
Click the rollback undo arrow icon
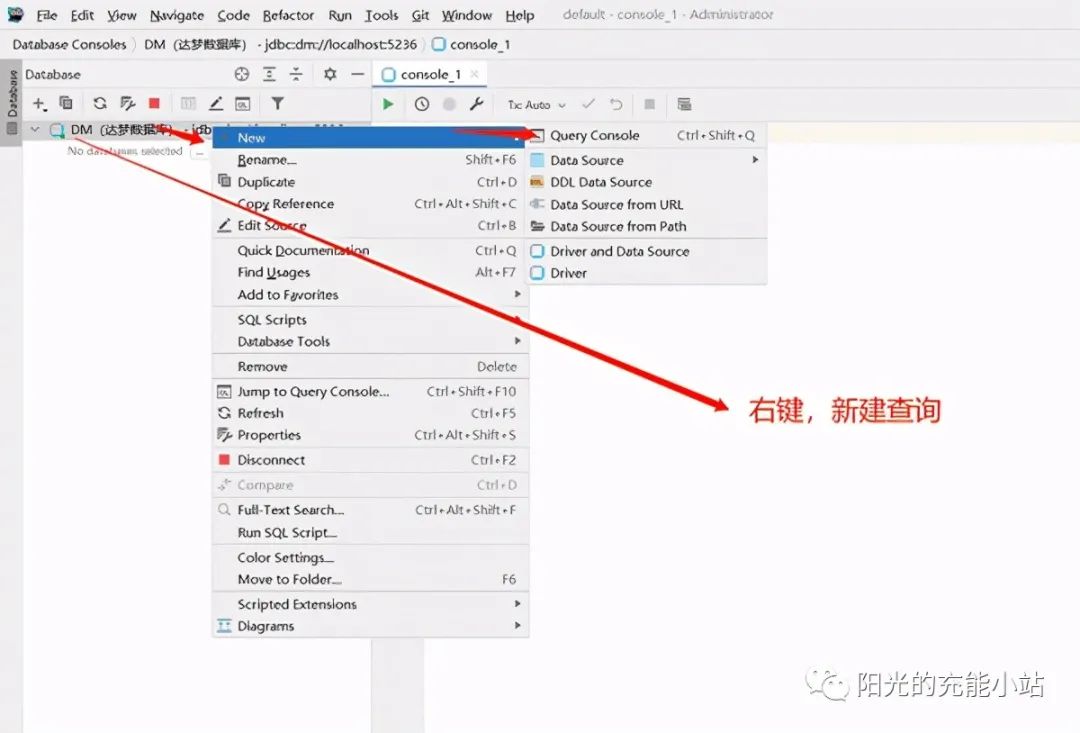616,104
